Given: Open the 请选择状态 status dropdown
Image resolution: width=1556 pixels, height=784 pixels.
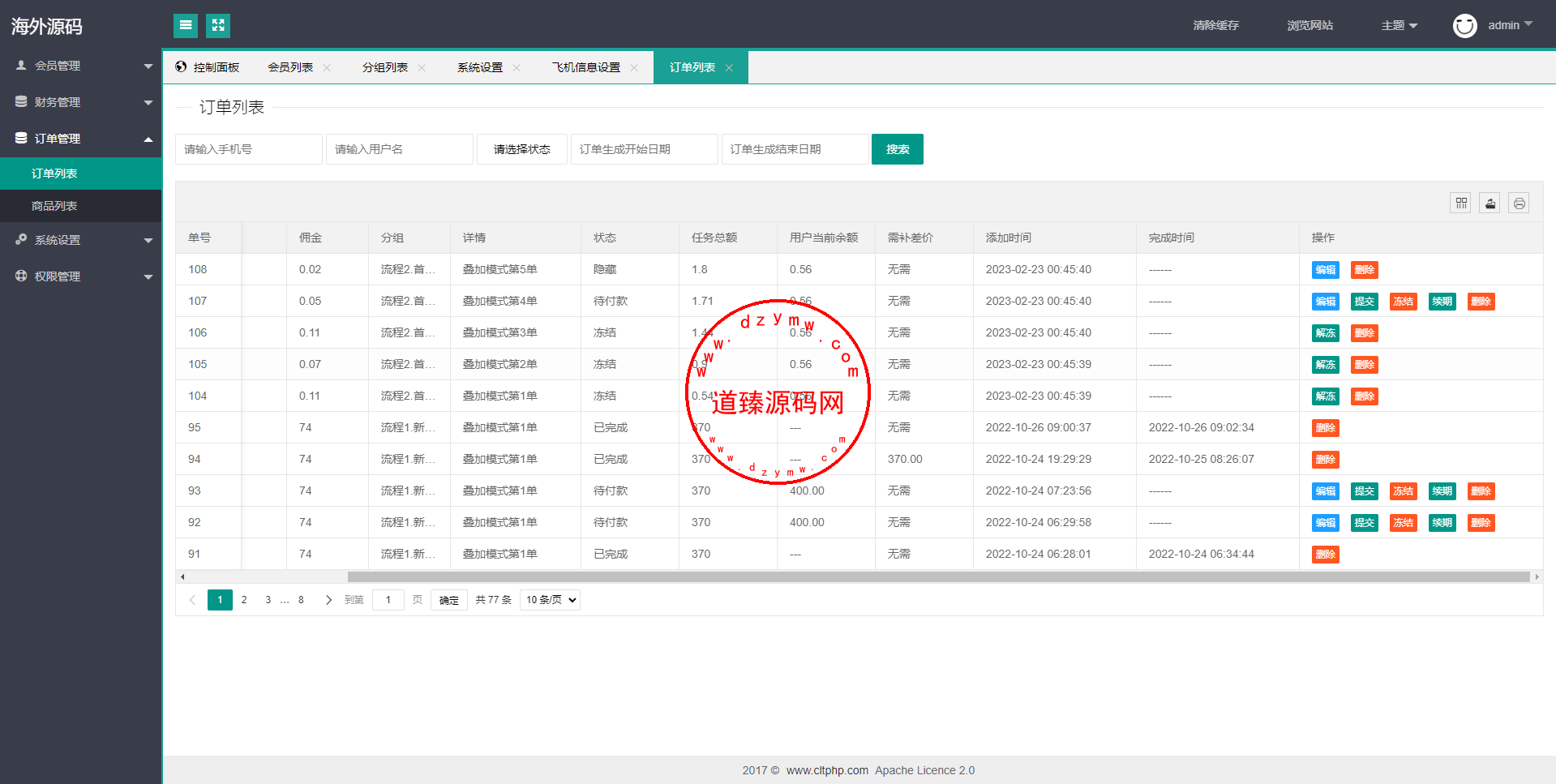Looking at the screenshot, I should pyautogui.click(x=522, y=149).
